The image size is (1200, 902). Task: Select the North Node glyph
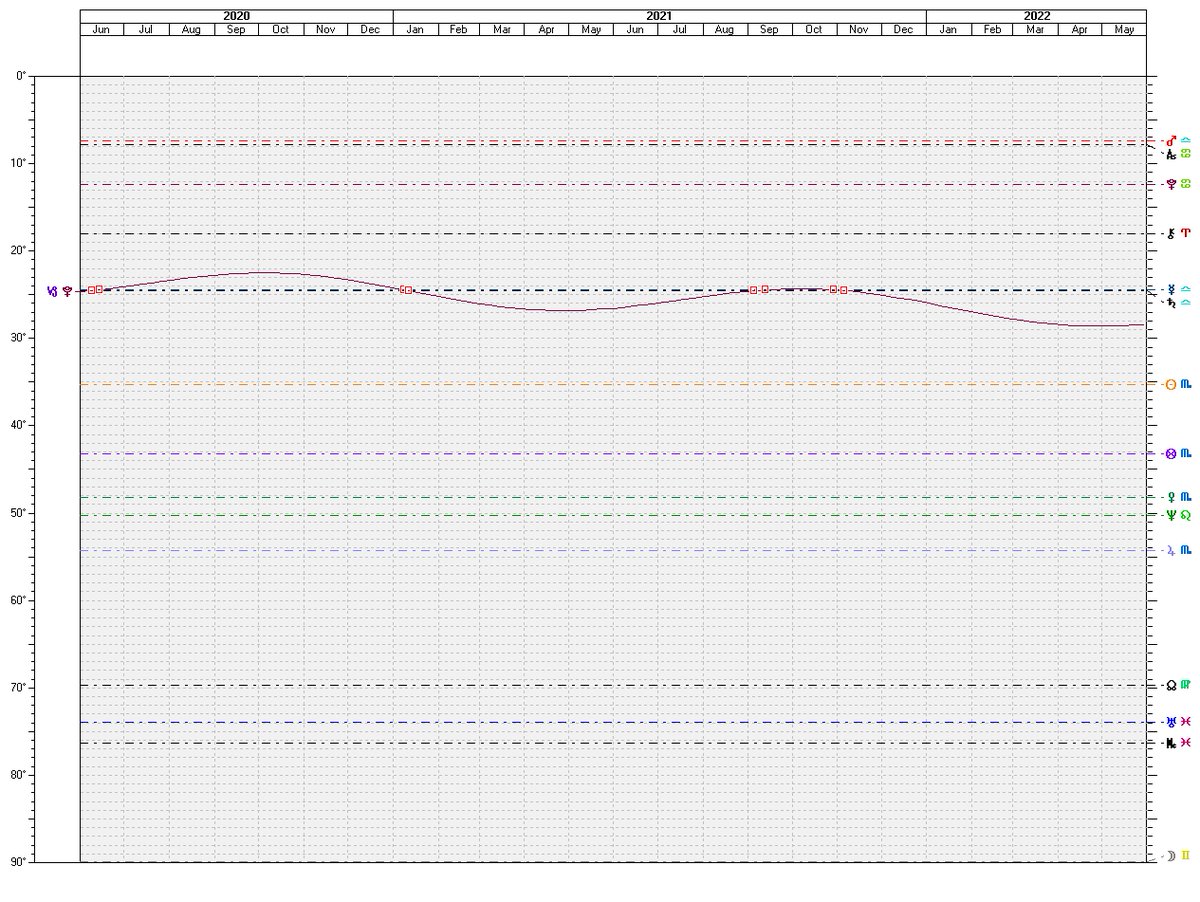click(x=1171, y=685)
